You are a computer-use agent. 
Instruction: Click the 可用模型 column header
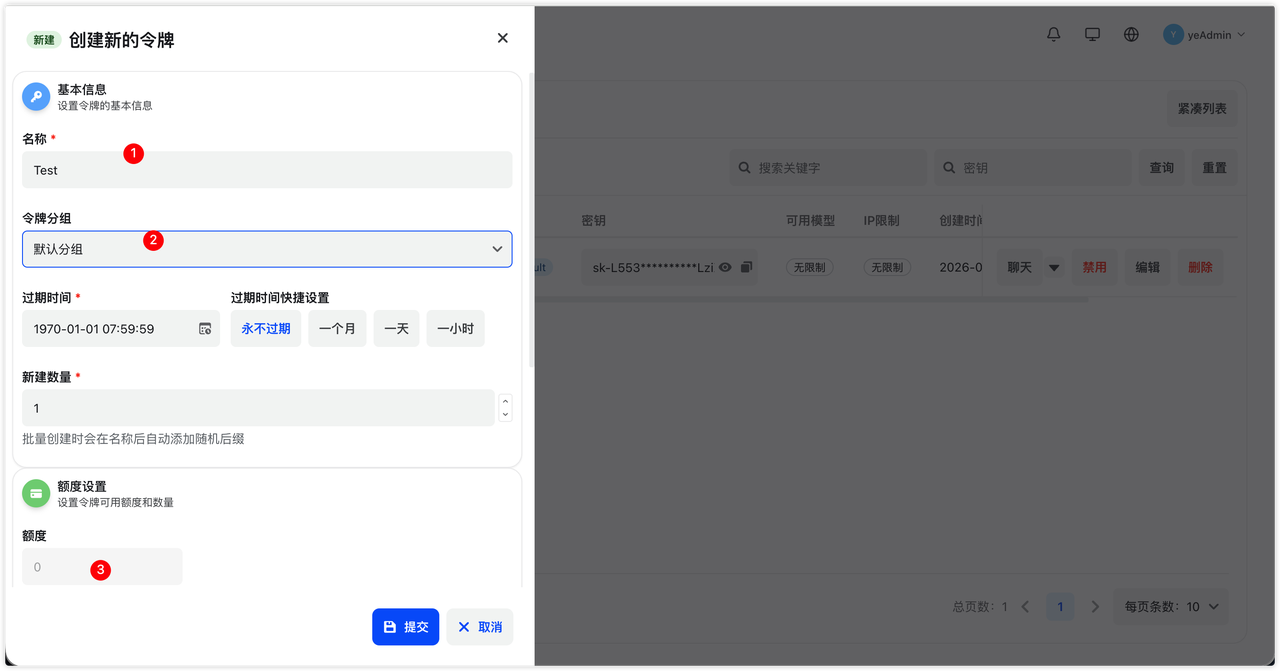point(810,220)
